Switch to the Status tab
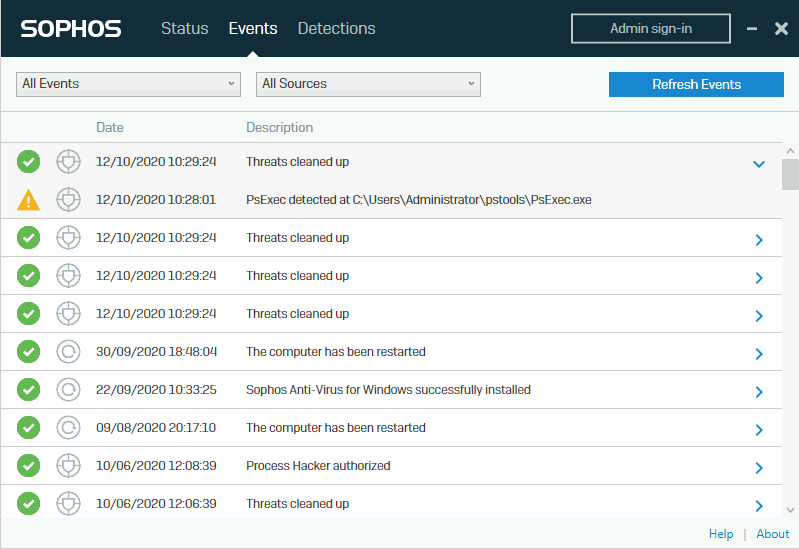 click(x=184, y=29)
